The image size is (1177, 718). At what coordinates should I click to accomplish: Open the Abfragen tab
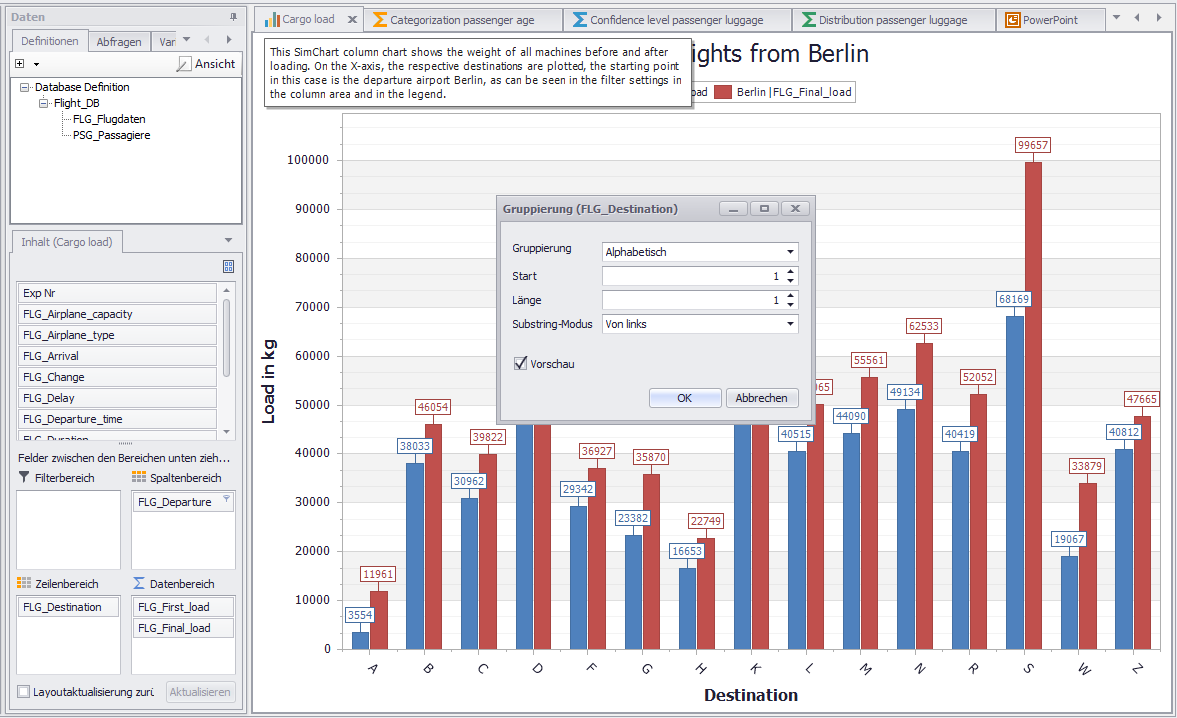(119, 42)
